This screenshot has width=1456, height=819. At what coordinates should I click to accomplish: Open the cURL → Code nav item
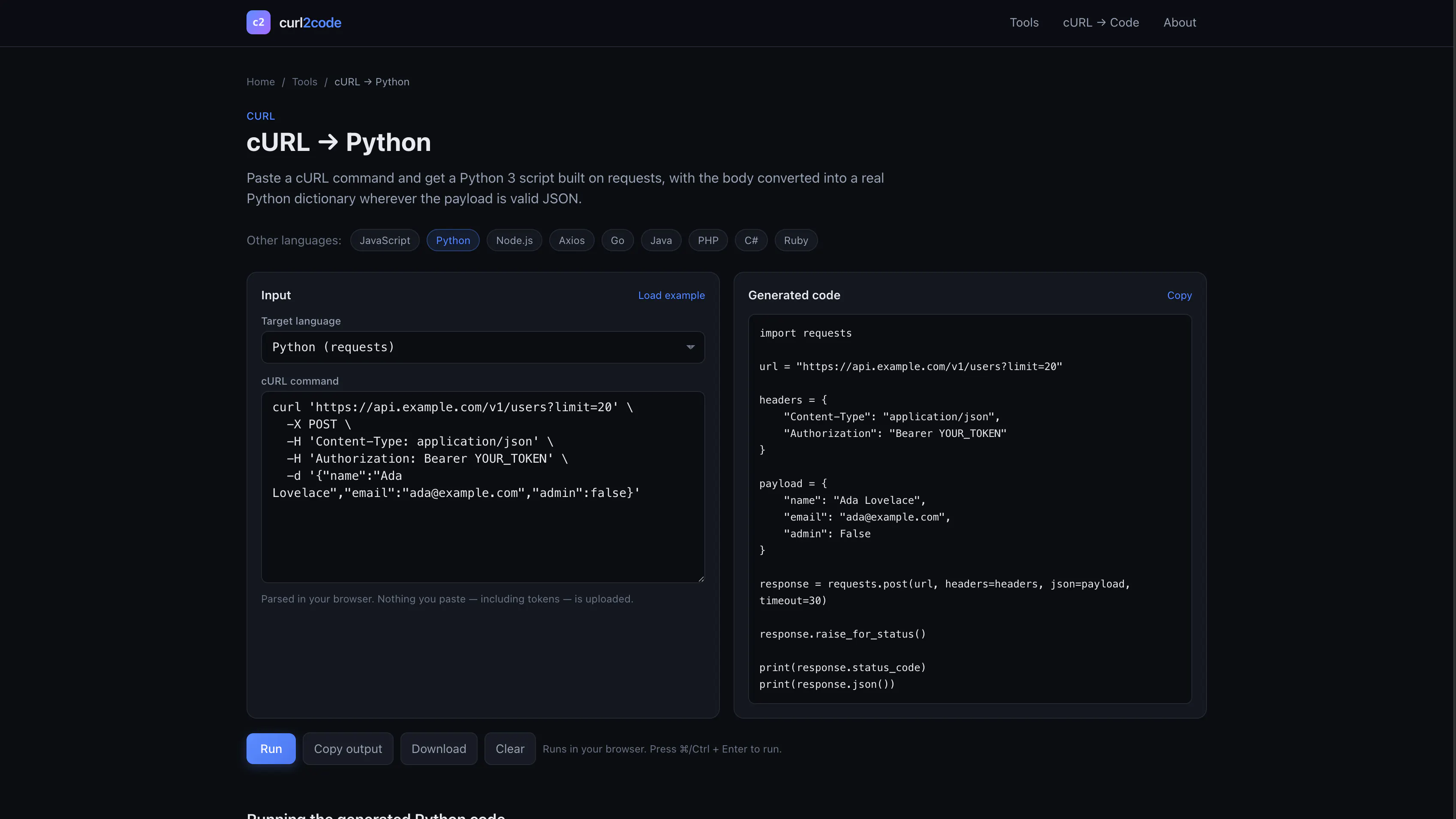click(1101, 23)
